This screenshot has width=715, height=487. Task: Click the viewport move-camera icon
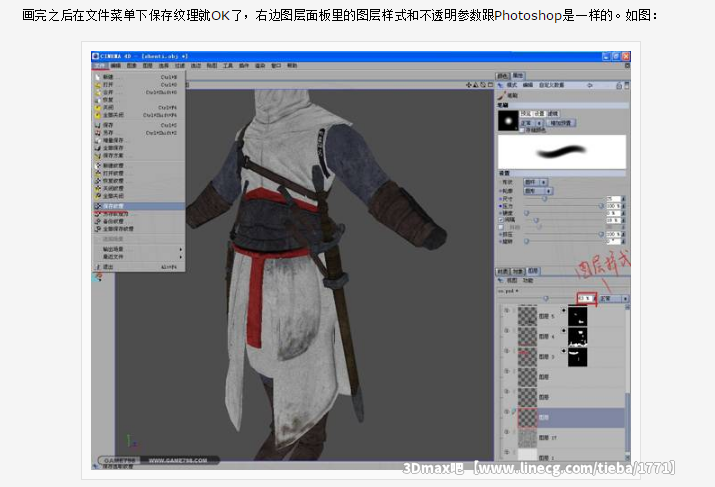click(469, 85)
